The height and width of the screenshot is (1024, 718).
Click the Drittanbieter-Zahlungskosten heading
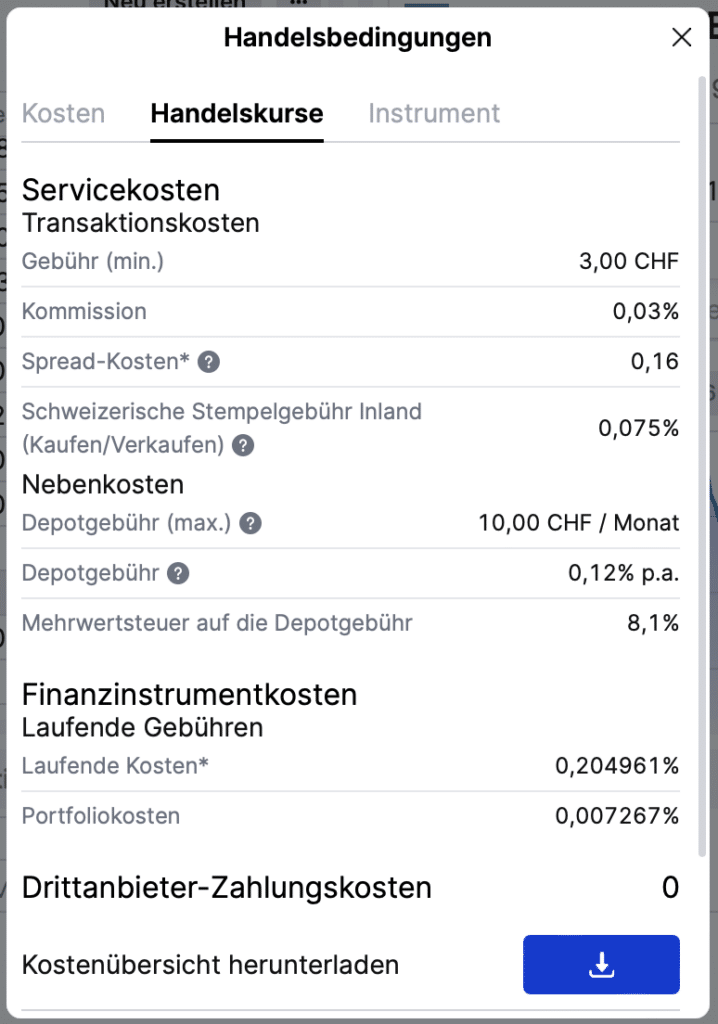pyautogui.click(x=229, y=887)
